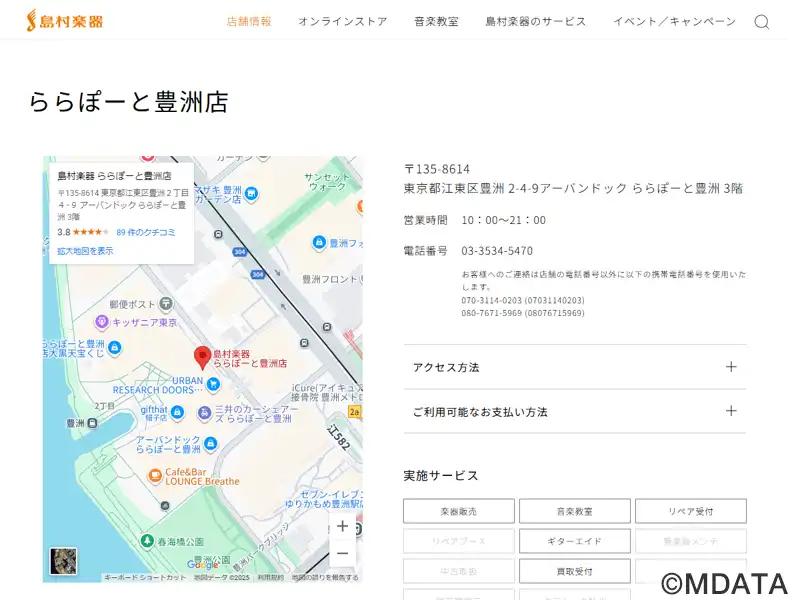Open the 音楽教室 menu
Screen dimensions: 800x600
coord(436,21)
